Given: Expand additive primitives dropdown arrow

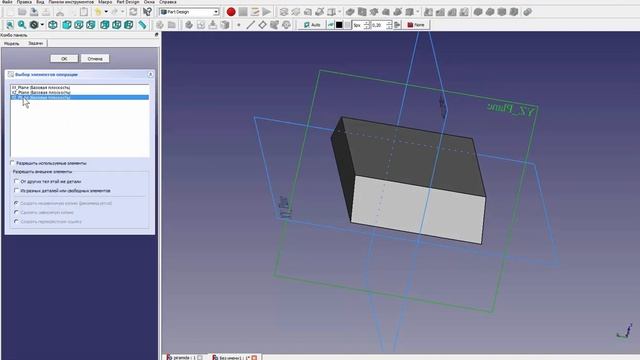Looking at the screenshot, I should click(340, 12).
